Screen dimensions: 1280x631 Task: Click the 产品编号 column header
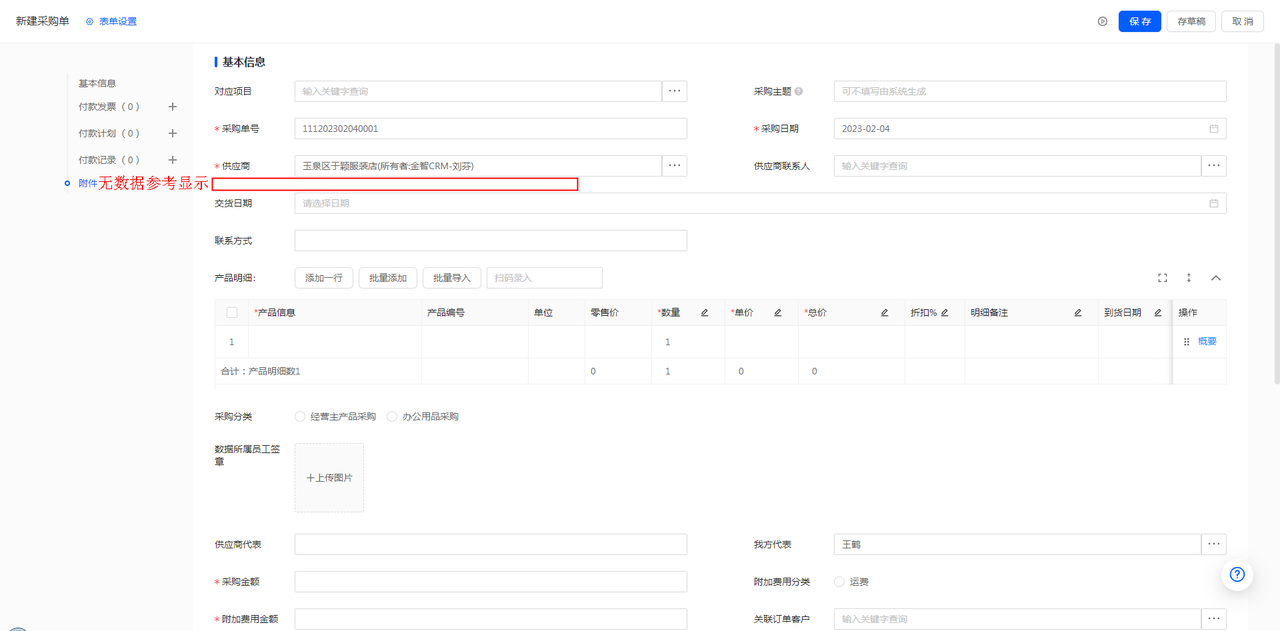click(x=475, y=313)
